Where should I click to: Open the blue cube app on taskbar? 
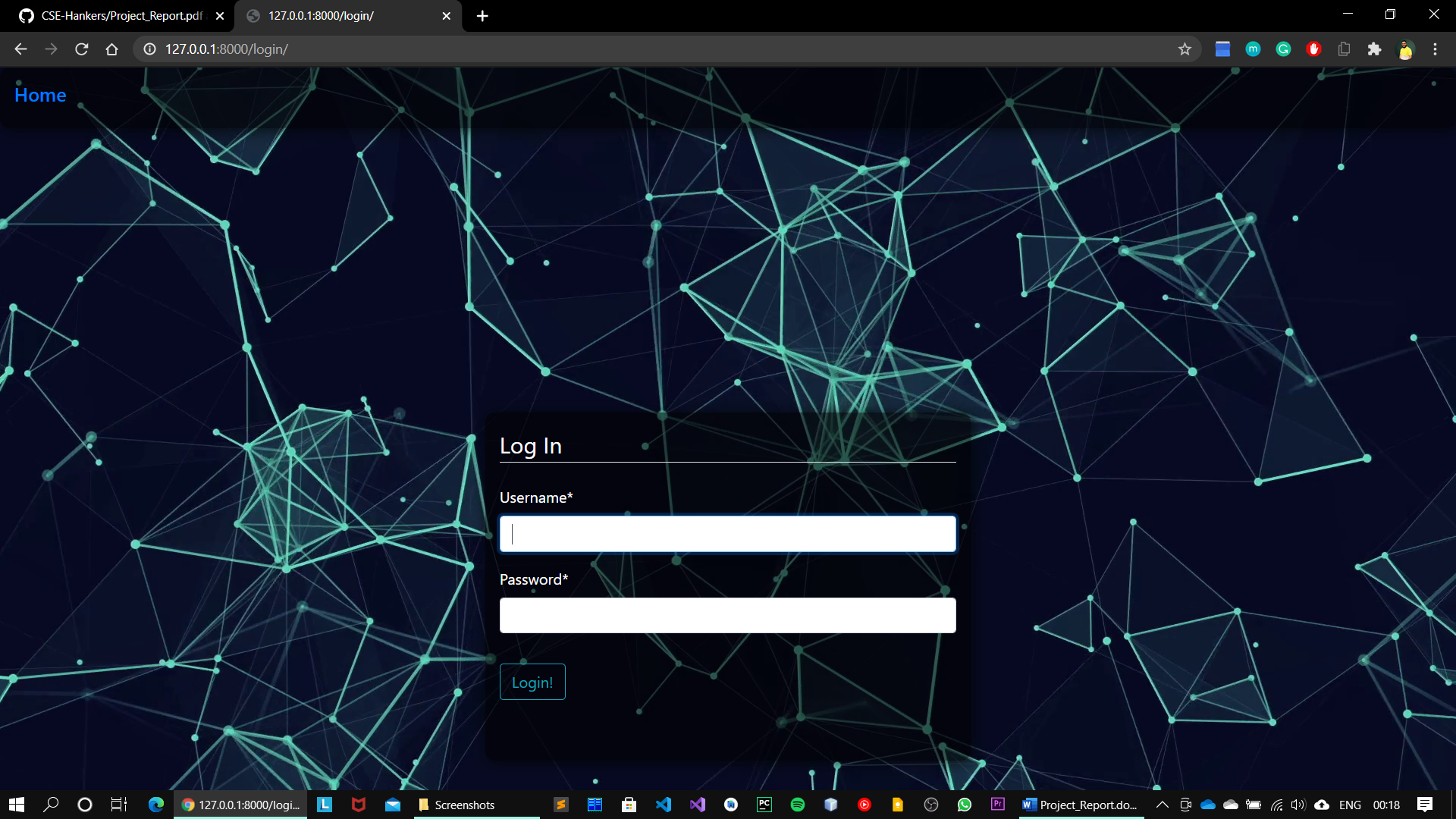pyautogui.click(x=831, y=805)
